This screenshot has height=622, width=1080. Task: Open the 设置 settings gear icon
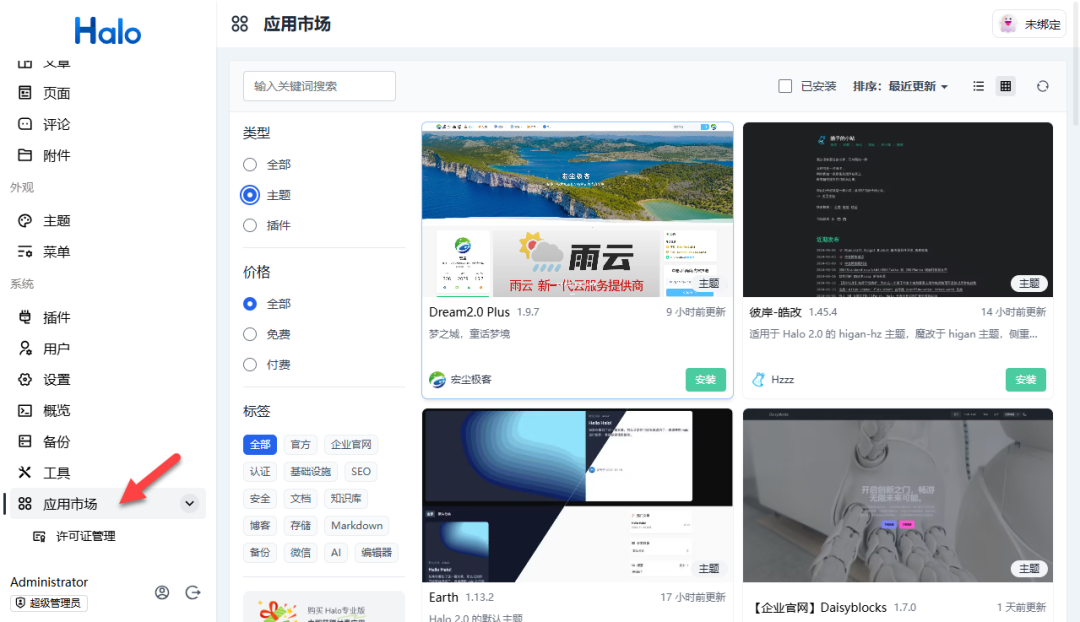click(25, 379)
